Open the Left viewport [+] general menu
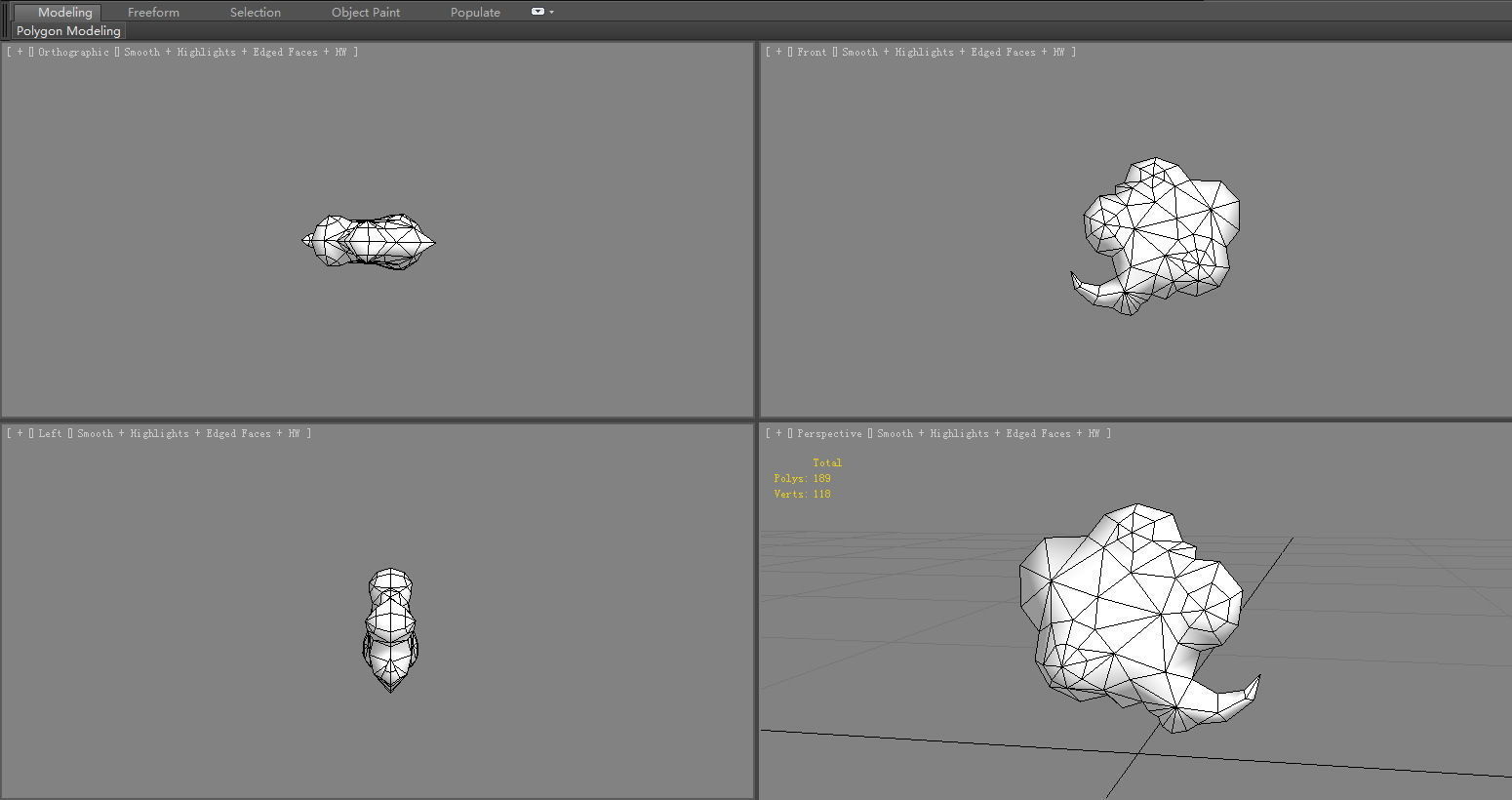 tap(20, 433)
